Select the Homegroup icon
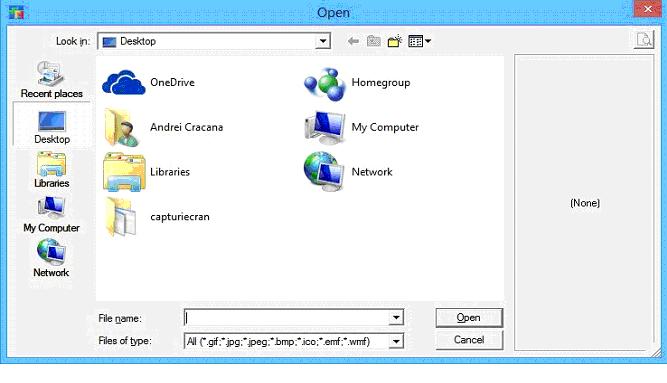667x383 pixels. click(x=325, y=84)
